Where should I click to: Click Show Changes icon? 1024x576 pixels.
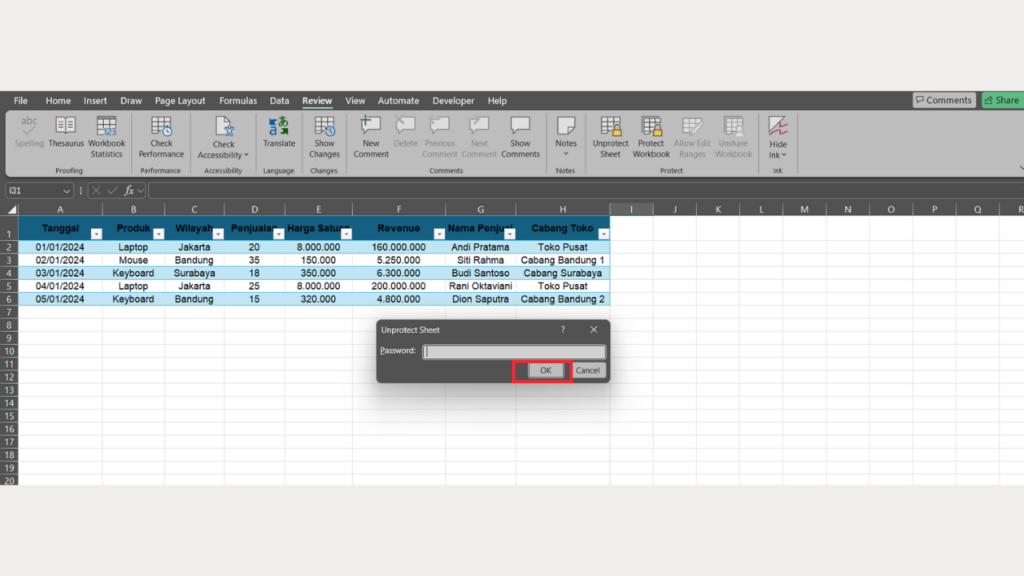(x=324, y=127)
